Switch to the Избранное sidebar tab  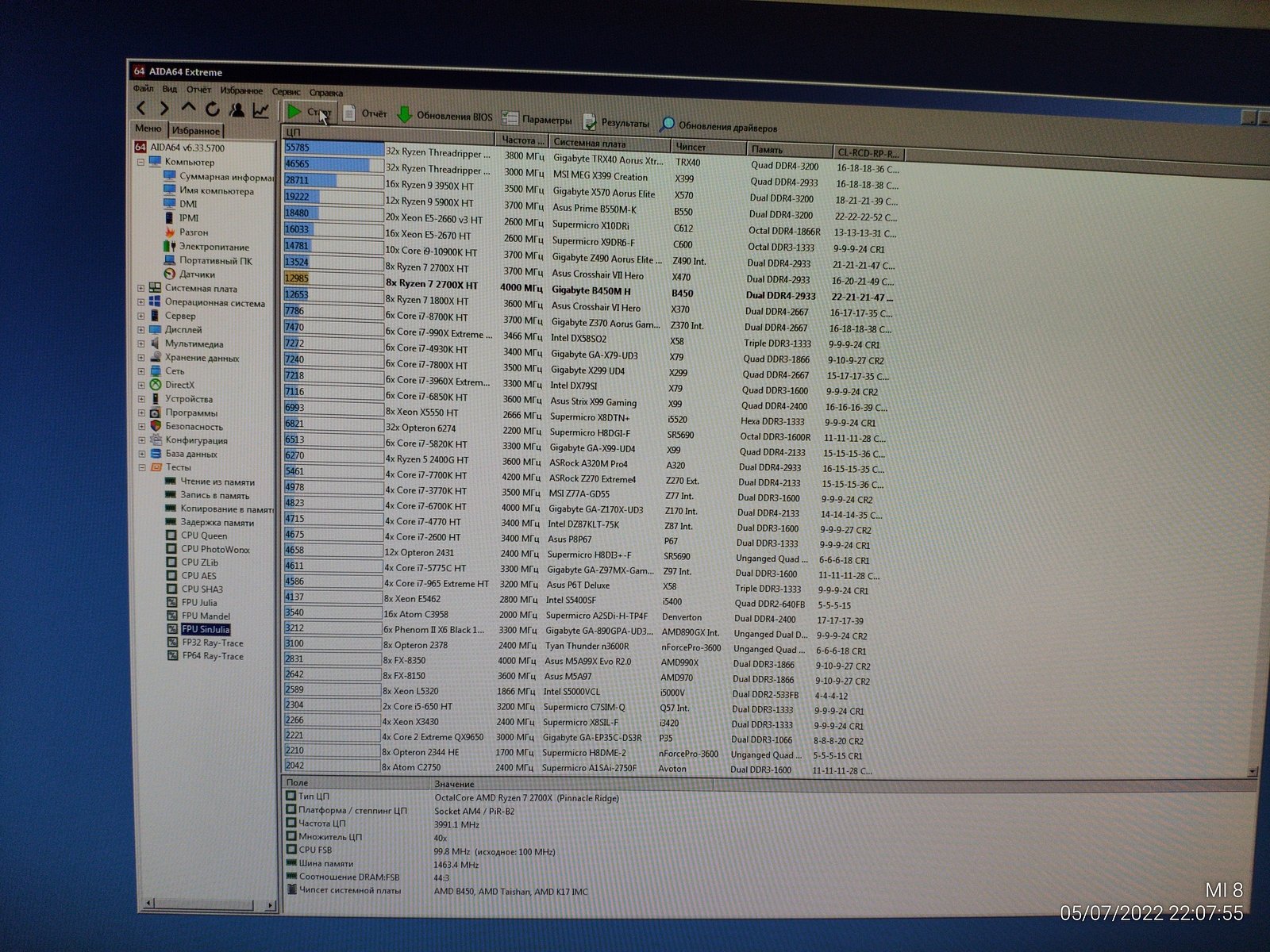(196, 131)
